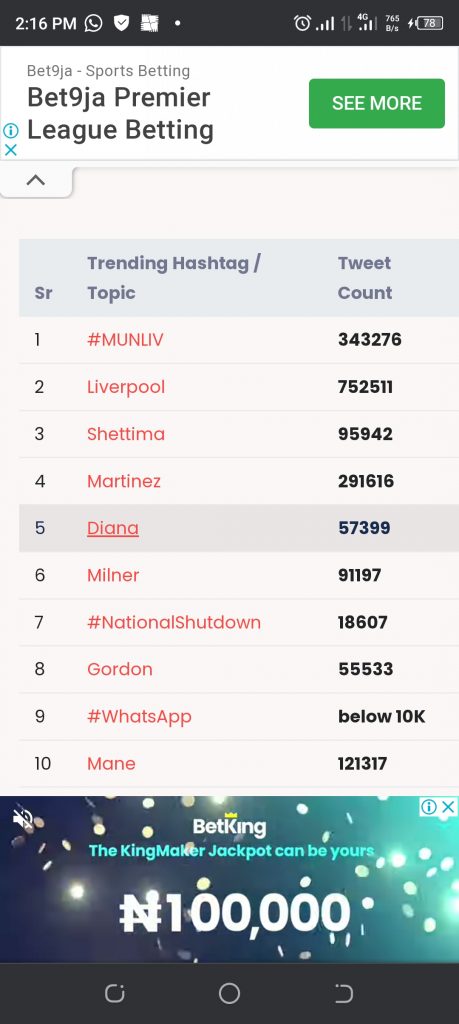View the Milner trending topic
The height and width of the screenshot is (1024, 459).
click(x=113, y=575)
